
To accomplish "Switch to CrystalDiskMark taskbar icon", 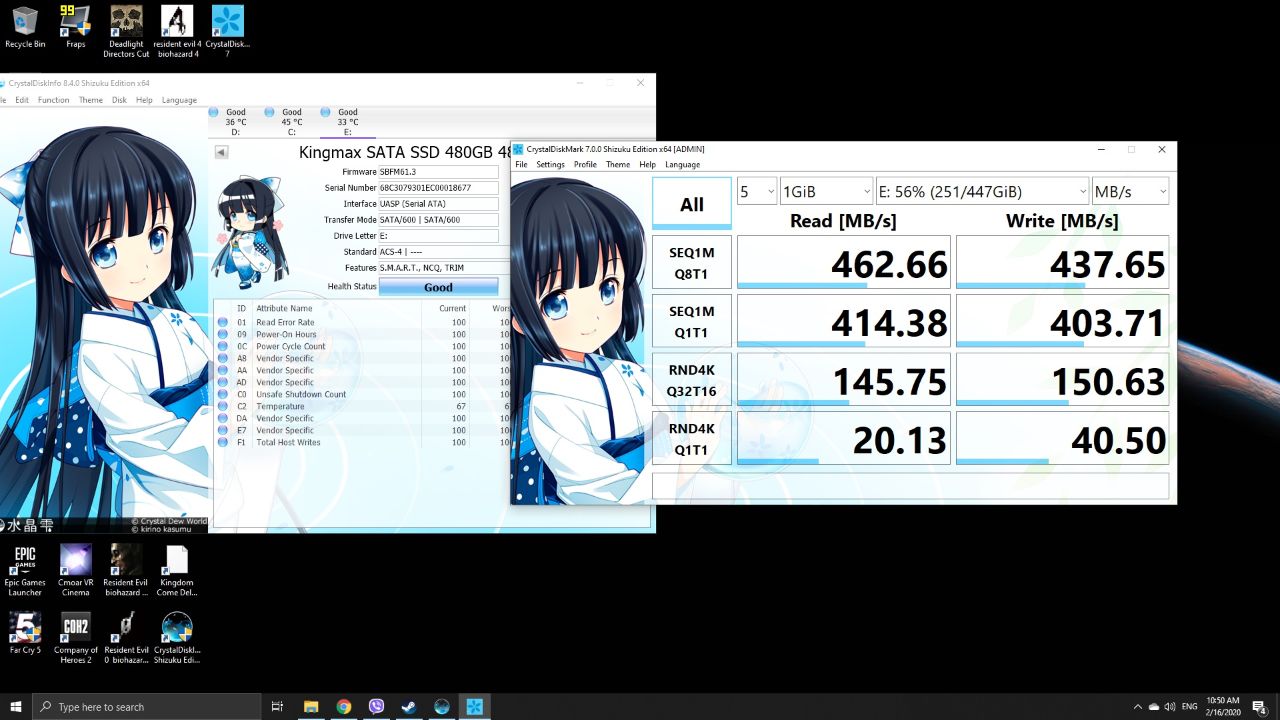I will (x=474, y=706).
